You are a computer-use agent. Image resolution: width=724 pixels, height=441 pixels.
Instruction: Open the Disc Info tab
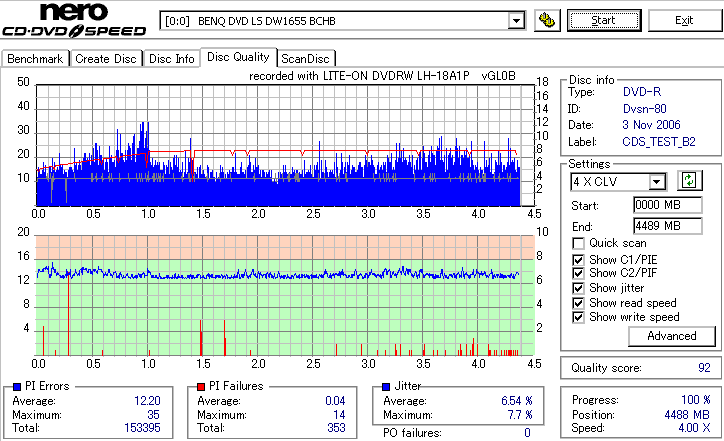coord(172,59)
